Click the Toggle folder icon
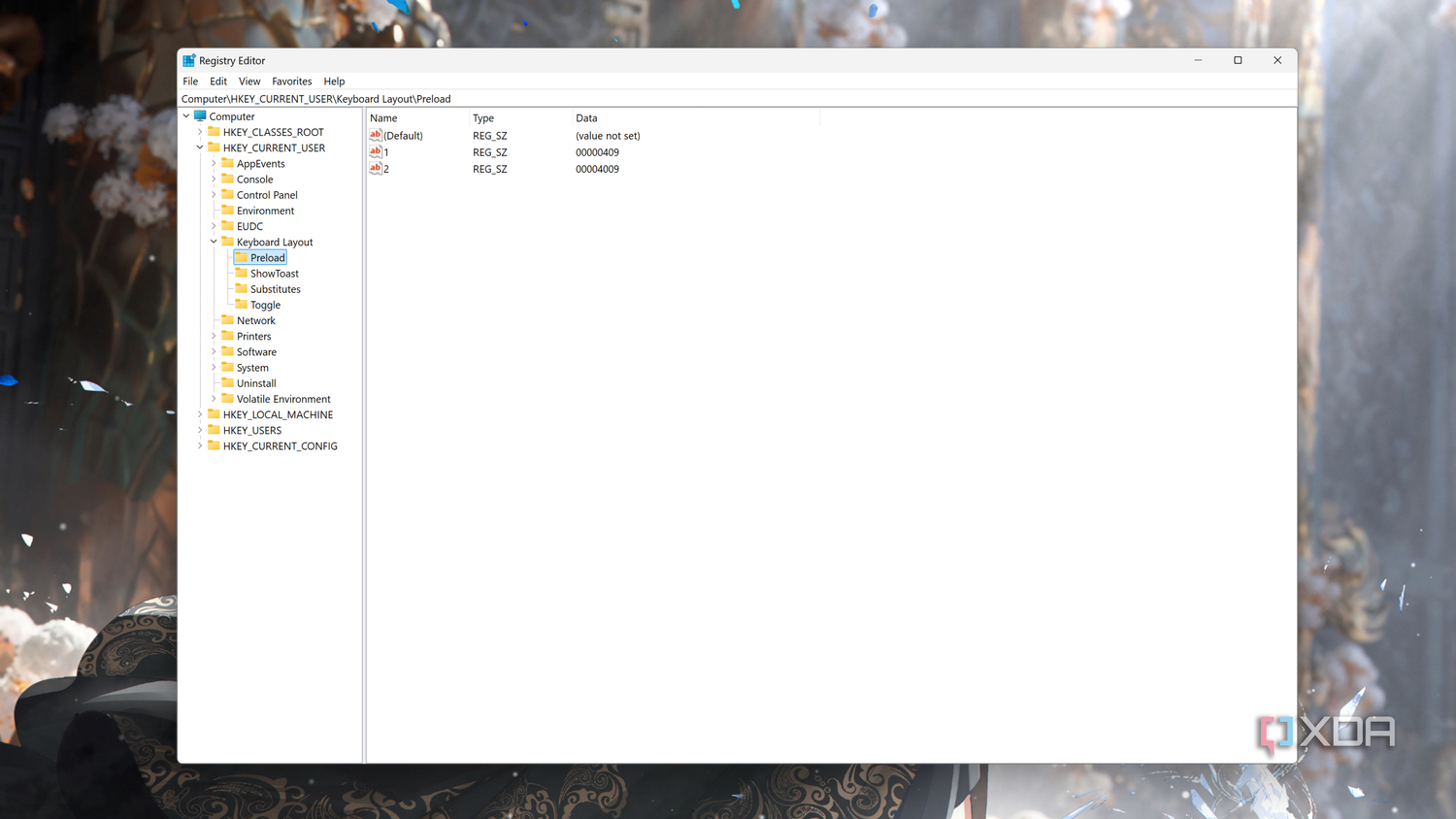 (241, 304)
